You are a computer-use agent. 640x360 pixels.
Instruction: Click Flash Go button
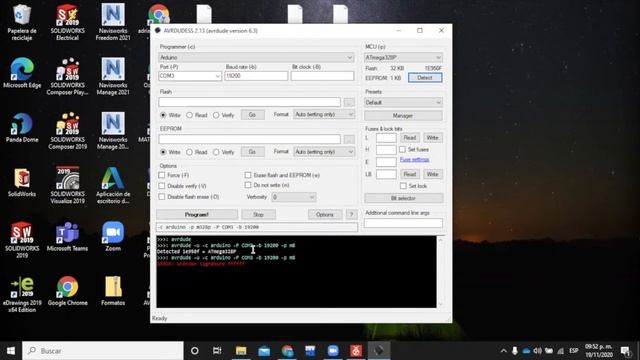(x=252, y=115)
